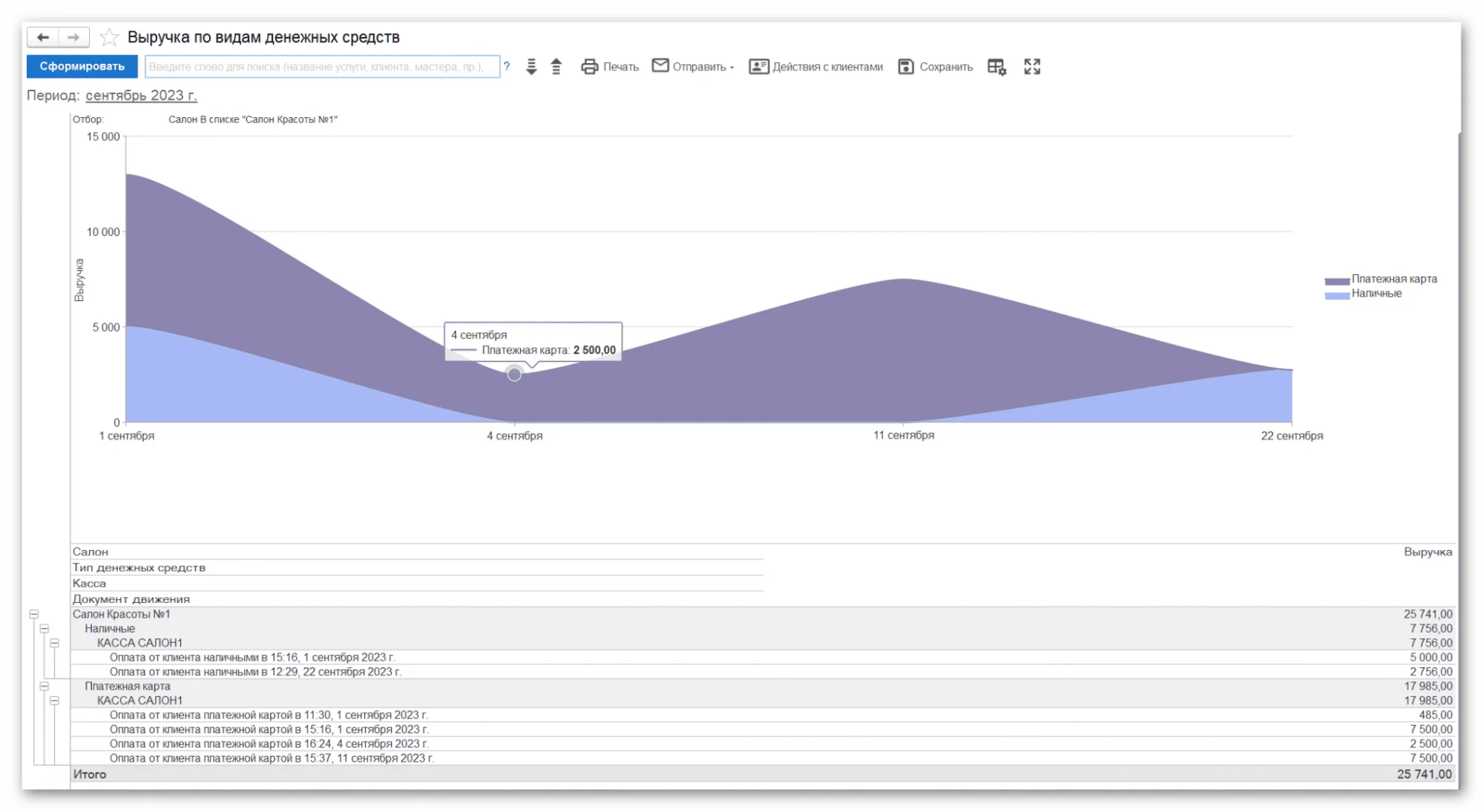1483x812 pixels.
Task: Add report to favorites with star icon
Action: point(109,37)
